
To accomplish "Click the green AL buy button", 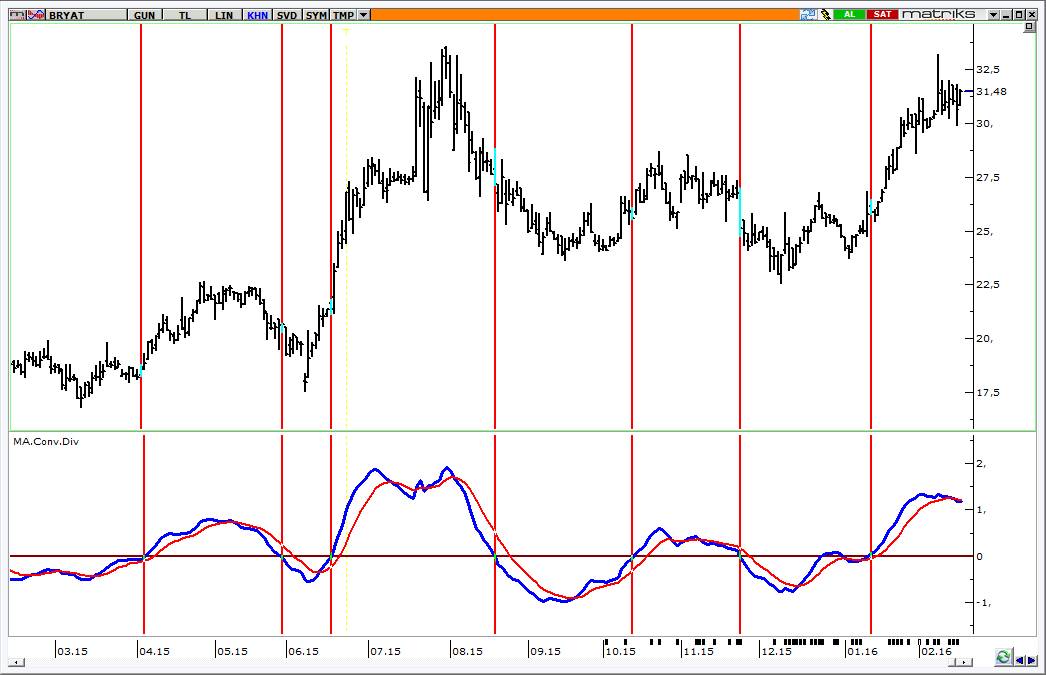I will 849,14.
